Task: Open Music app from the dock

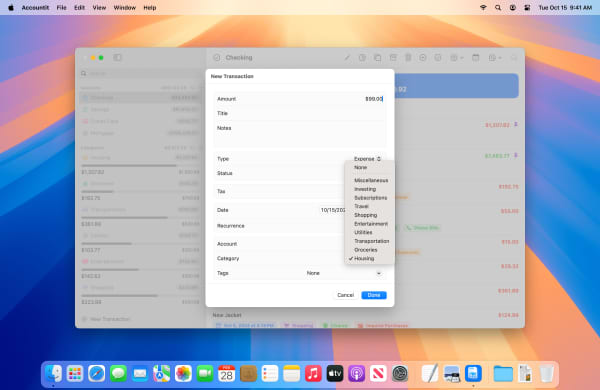Action: coord(313,374)
